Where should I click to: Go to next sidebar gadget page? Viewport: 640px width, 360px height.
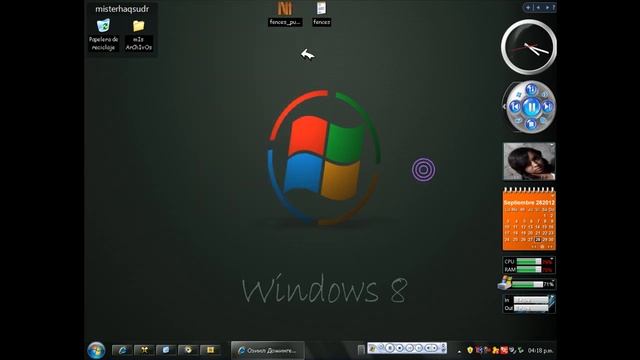click(547, 7)
